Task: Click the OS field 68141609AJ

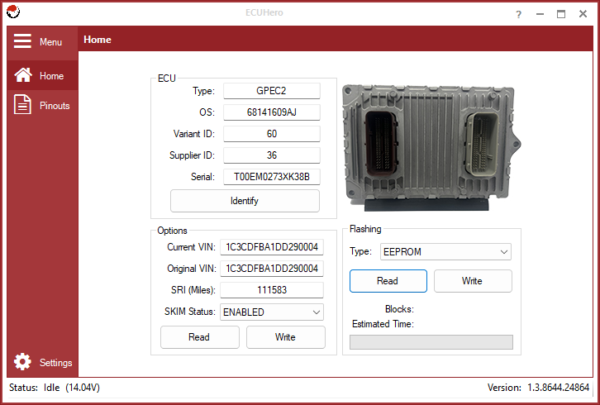Action: (272, 112)
